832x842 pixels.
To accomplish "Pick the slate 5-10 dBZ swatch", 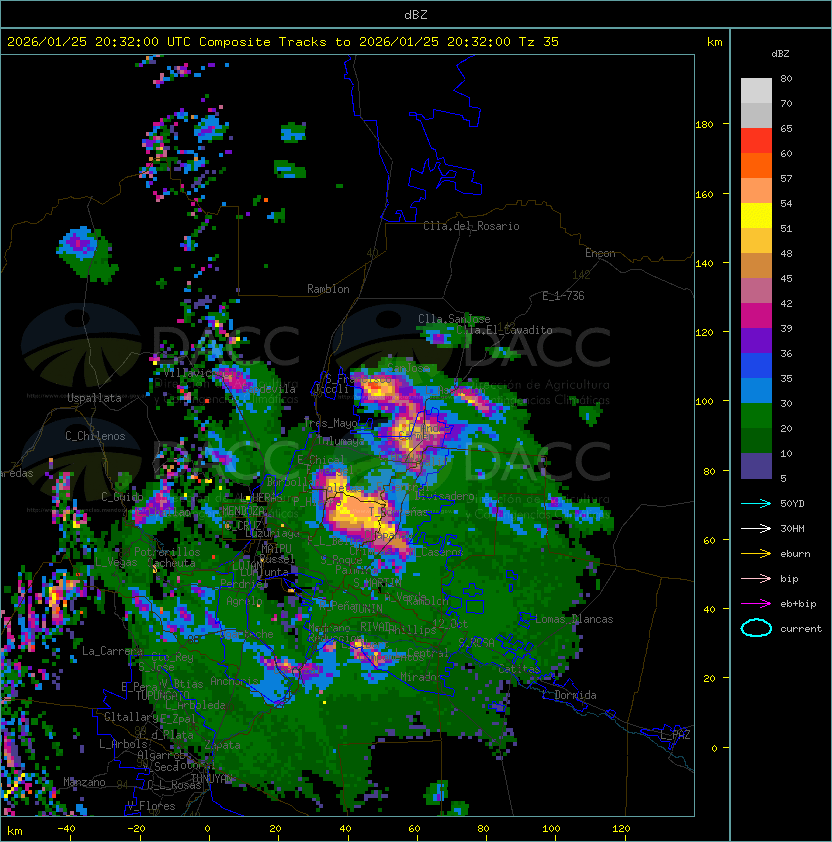I will (756, 466).
